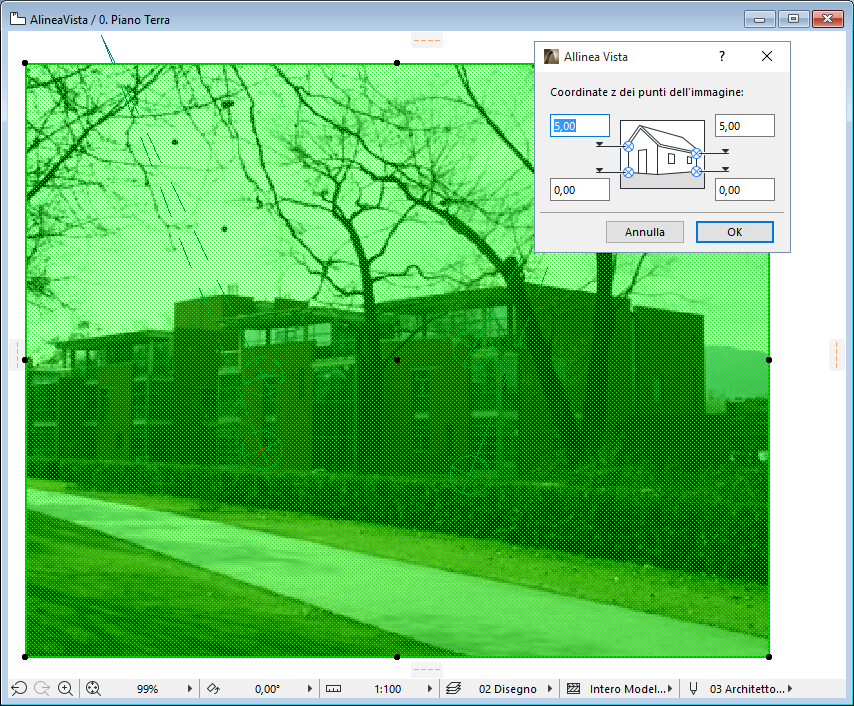854x706 pixels.
Task: Click the fit in window icon
Action: (x=93, y=689)
